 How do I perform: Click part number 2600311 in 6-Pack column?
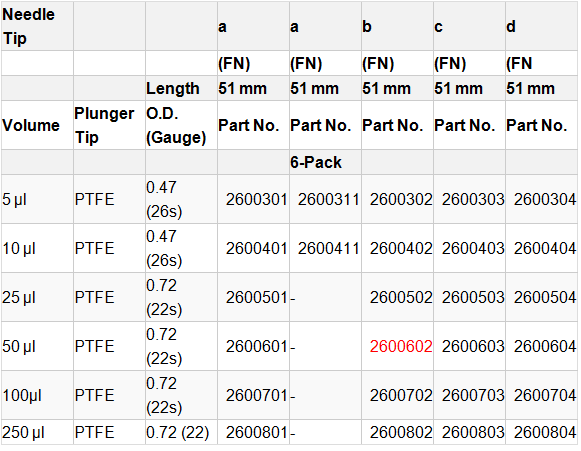pos(328,199)
